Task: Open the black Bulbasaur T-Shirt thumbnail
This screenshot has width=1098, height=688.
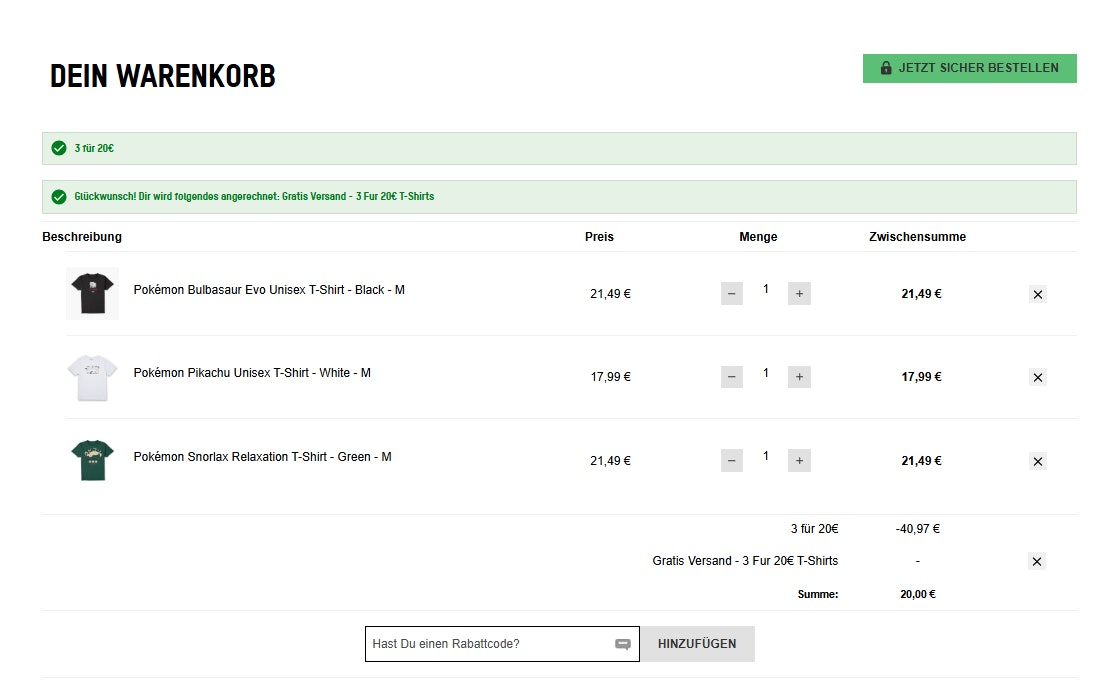Action: [x=92, y=294]
